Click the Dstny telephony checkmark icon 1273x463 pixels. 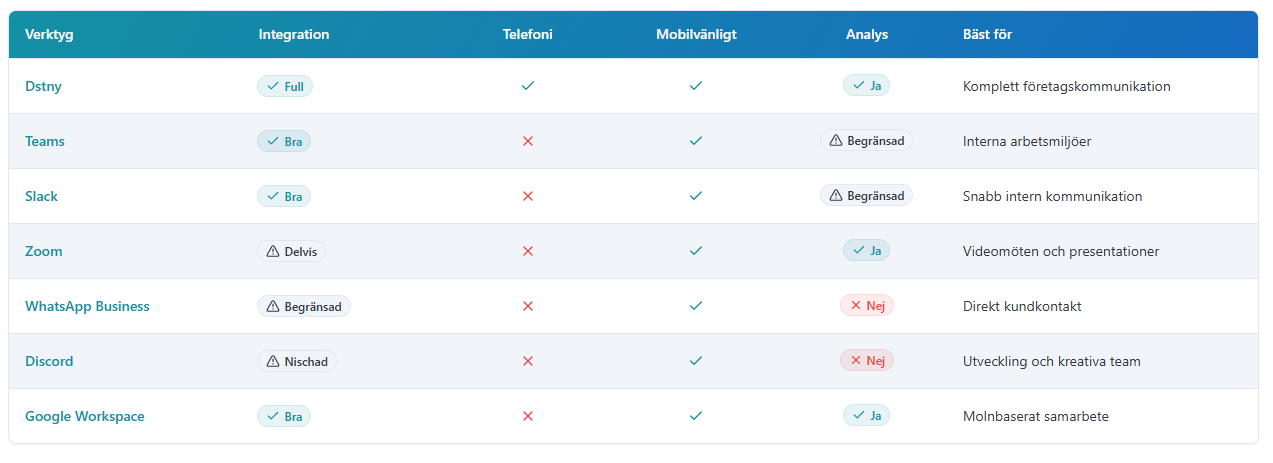pyautogui.click(x=528, y=86)
